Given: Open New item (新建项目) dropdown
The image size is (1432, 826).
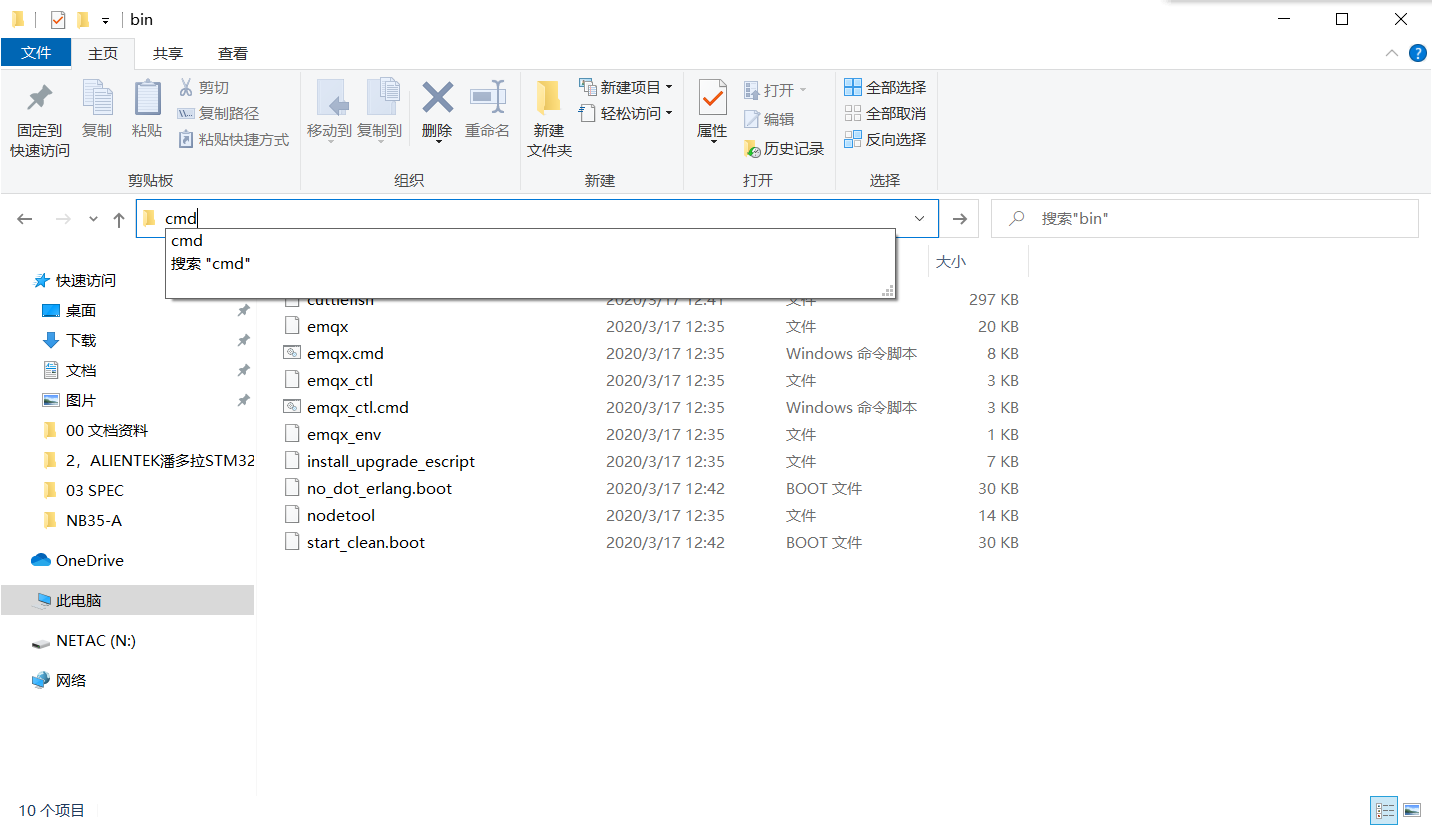Looking at the screenshot, I should pyautogui.click(x=626, y=88).
